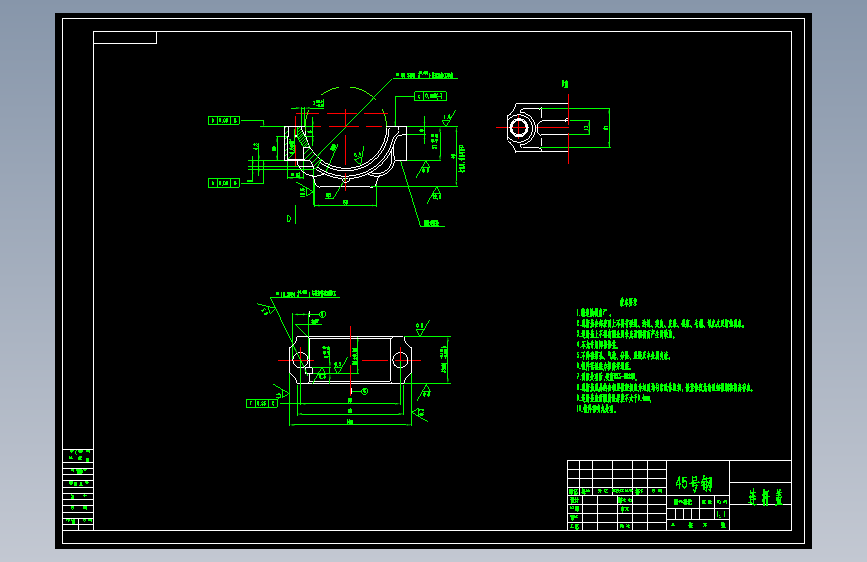Select tolerance frame left of plan view dimensions
The height and width of the screenshot is (562, 867).
[262, 403]
